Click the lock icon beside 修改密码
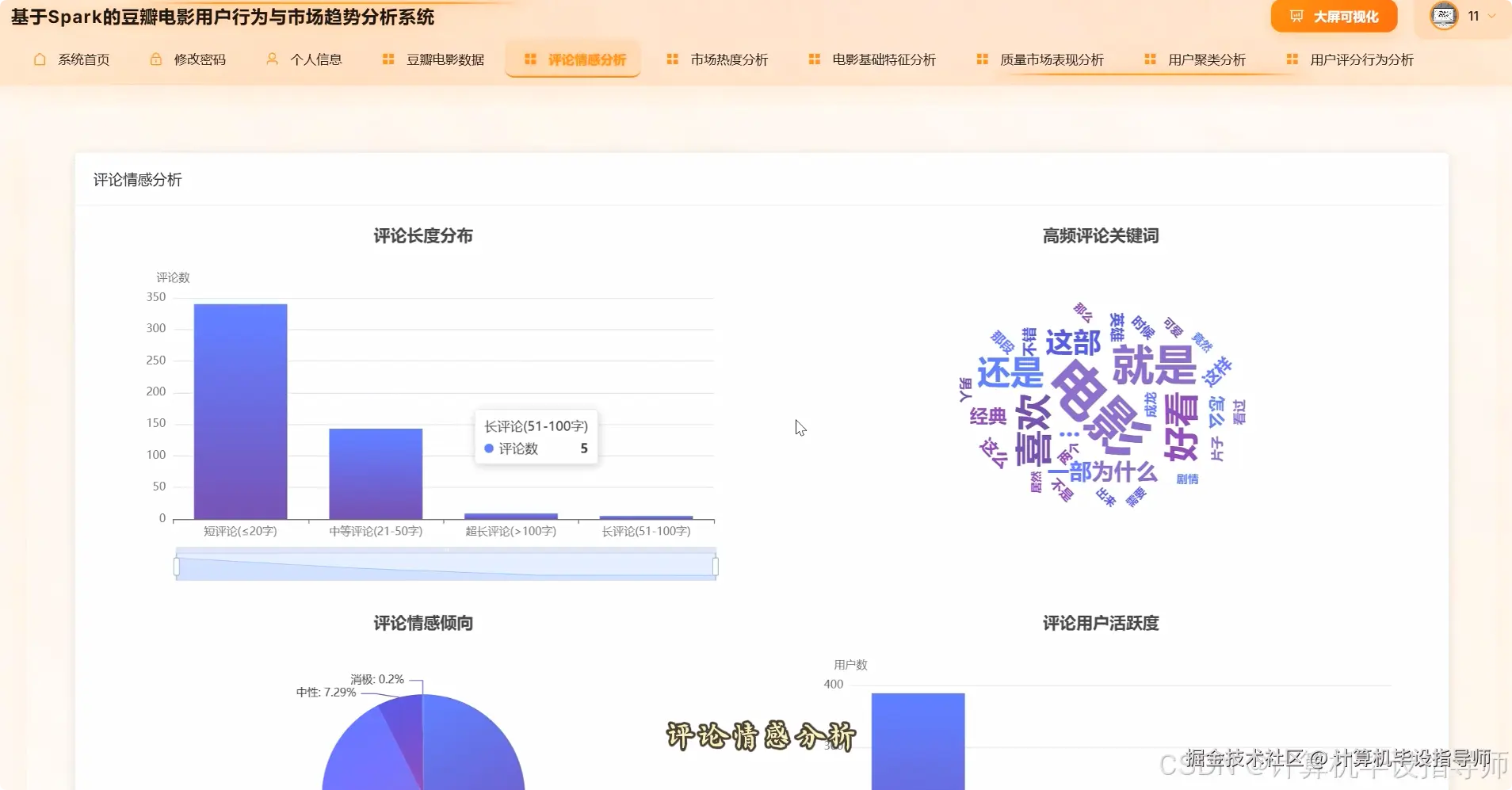 [156, 59]
